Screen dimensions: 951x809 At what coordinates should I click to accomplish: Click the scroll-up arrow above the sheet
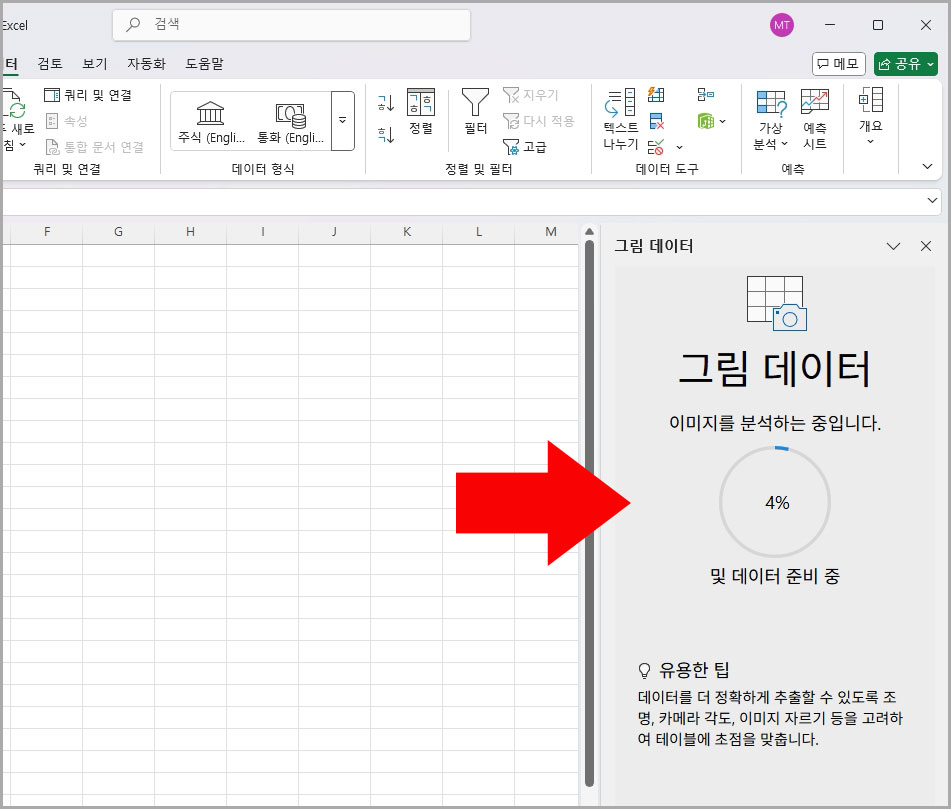(589, 232)
